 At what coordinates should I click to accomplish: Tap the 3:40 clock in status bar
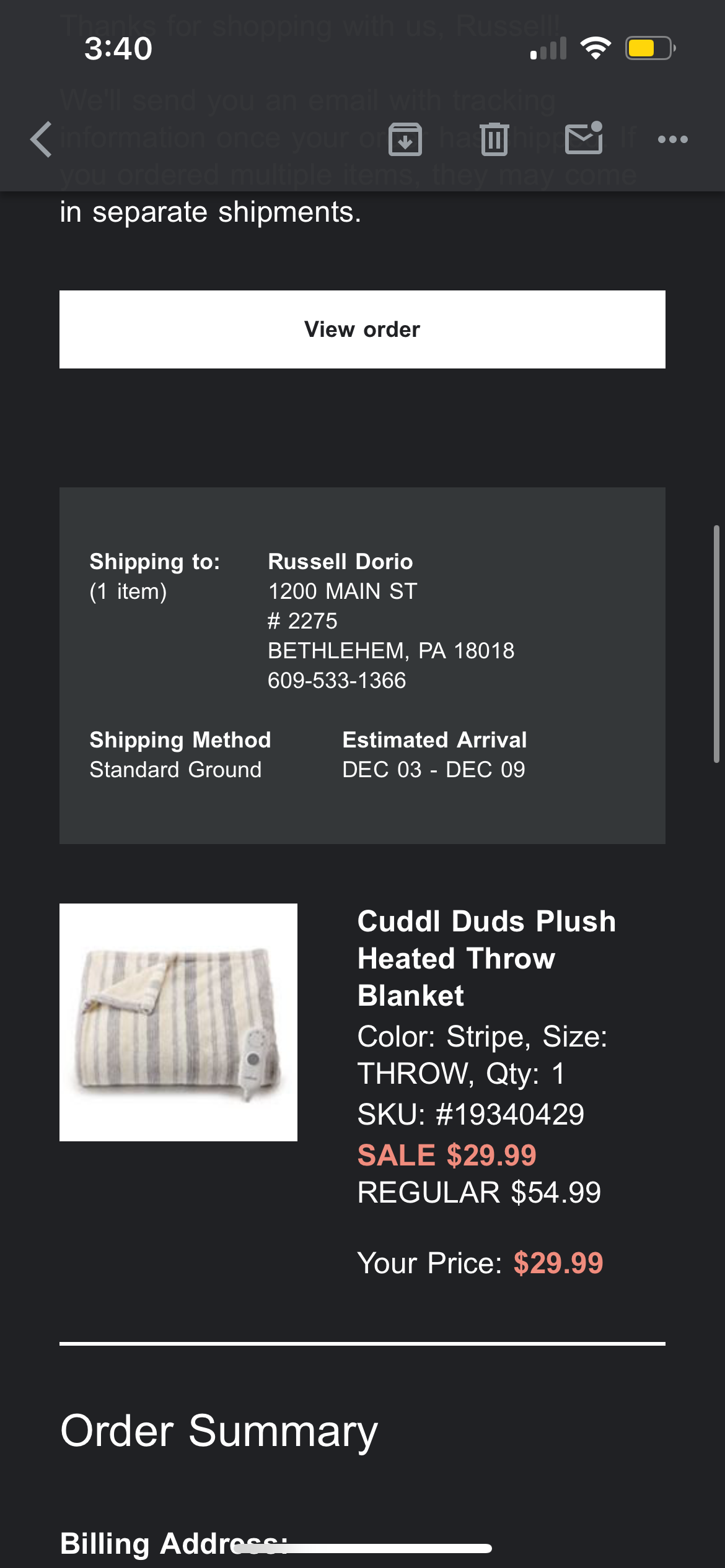pos(118,48)
